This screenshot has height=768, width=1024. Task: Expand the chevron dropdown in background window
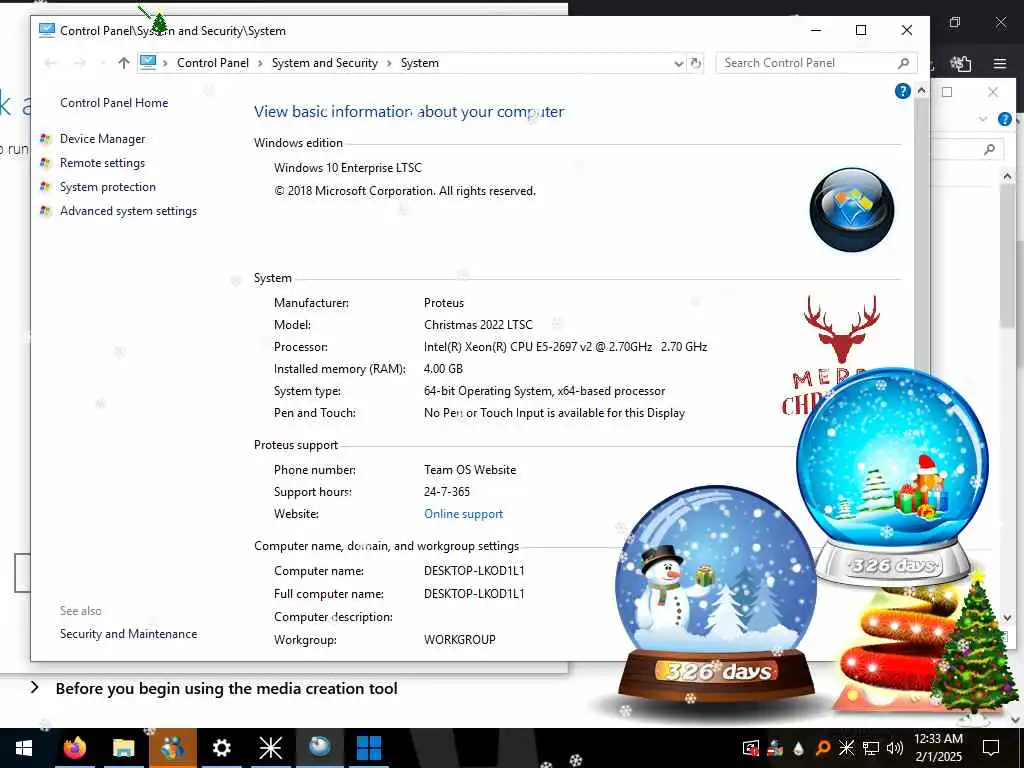[983, 119]
